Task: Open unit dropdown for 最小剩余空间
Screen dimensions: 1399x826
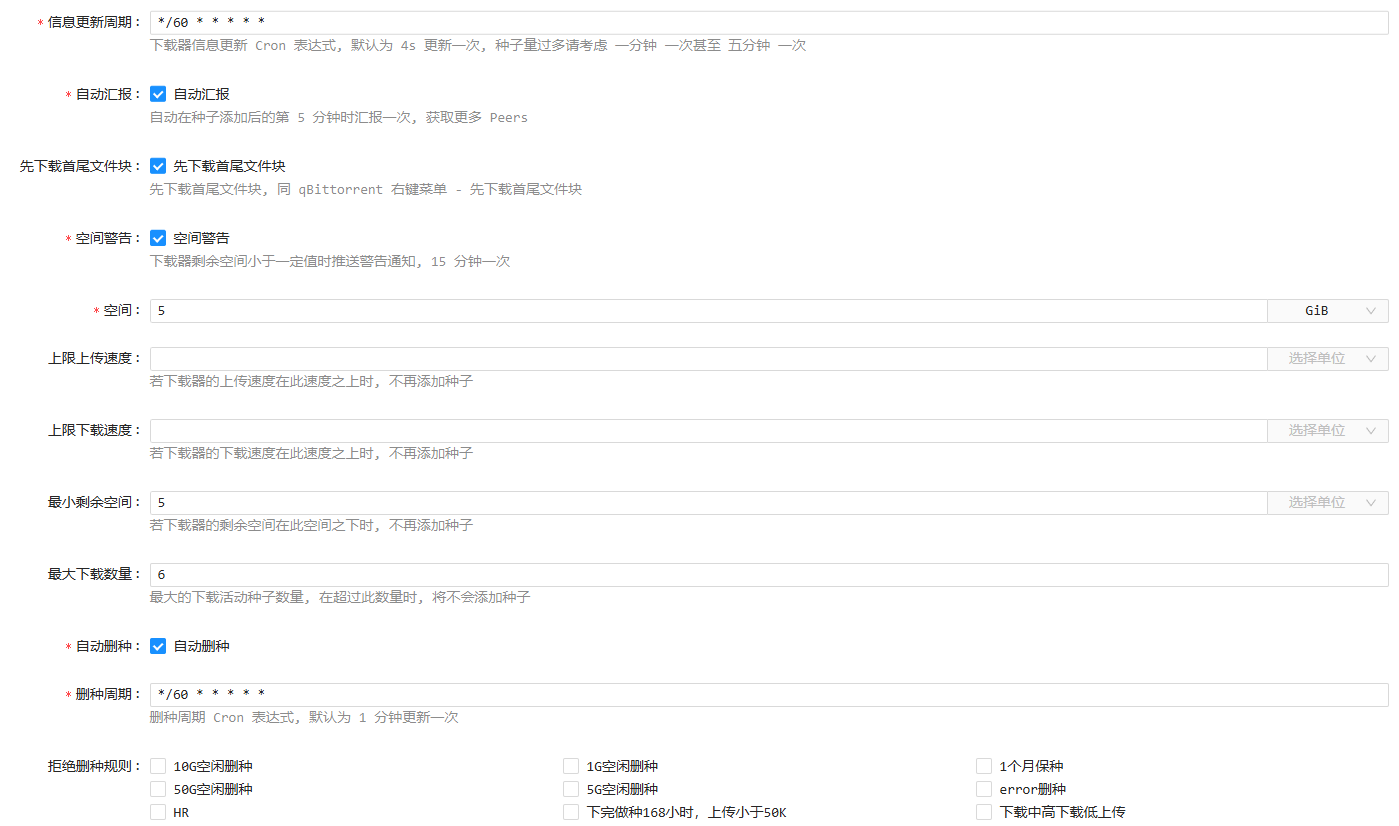Action: coord(1327,502)
